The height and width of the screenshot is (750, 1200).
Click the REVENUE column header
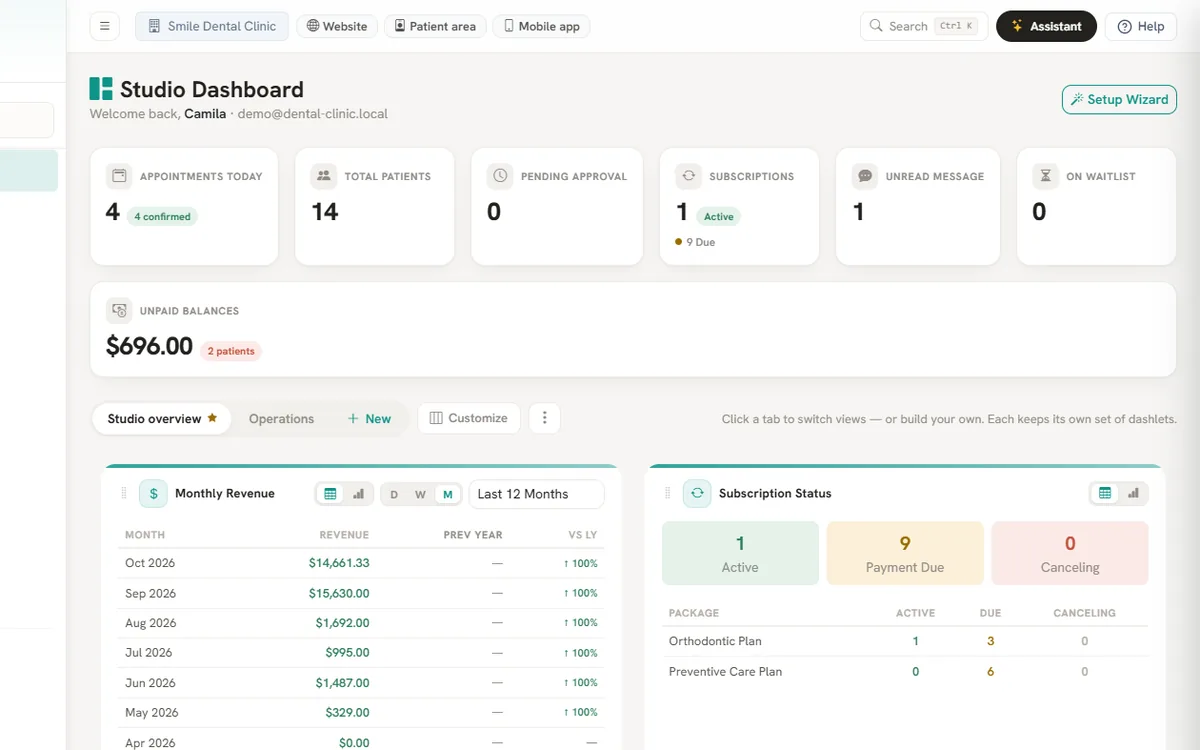[x=344, y=535]
